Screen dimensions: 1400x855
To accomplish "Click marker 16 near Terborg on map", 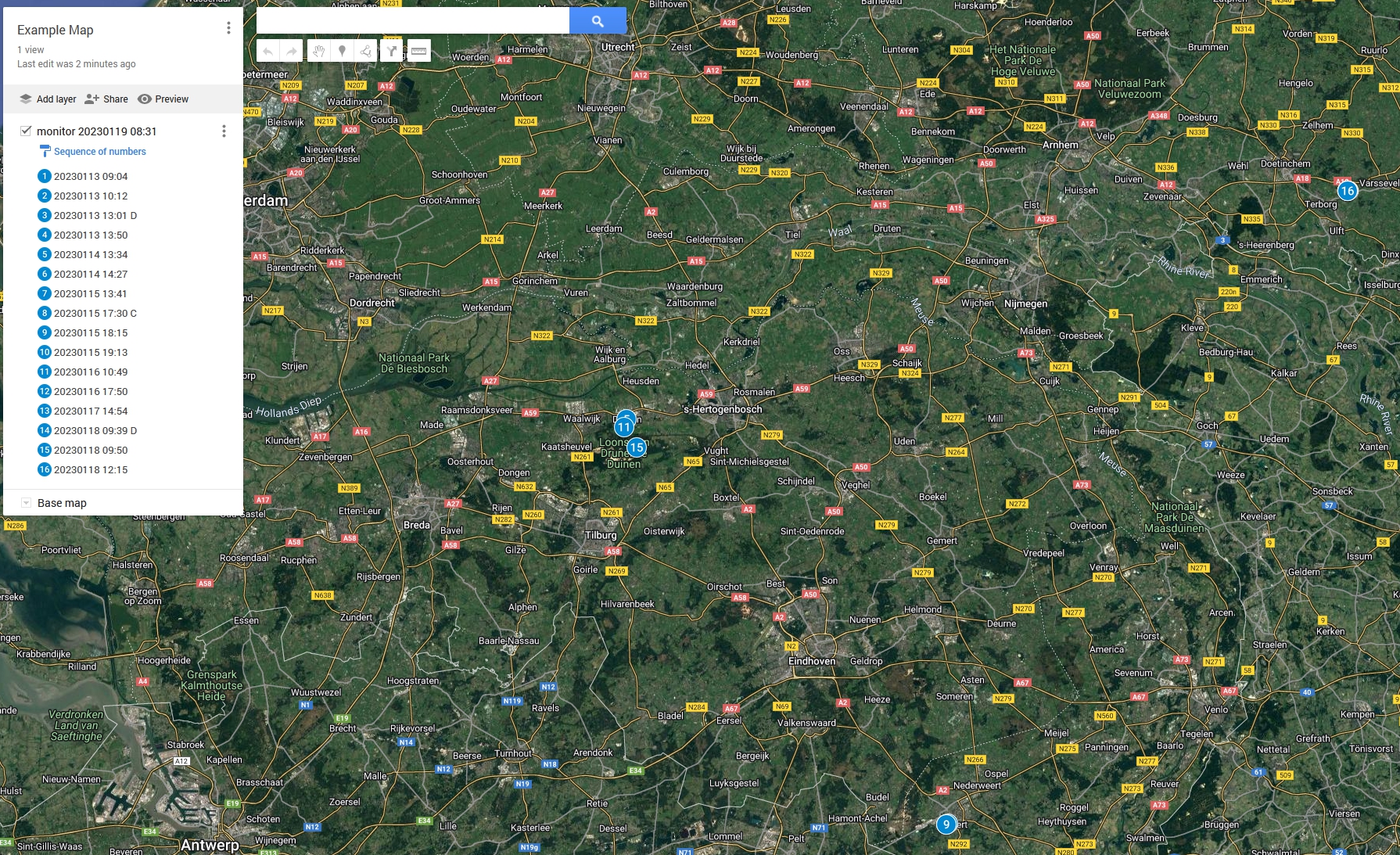I will [x=1347, y=191].
